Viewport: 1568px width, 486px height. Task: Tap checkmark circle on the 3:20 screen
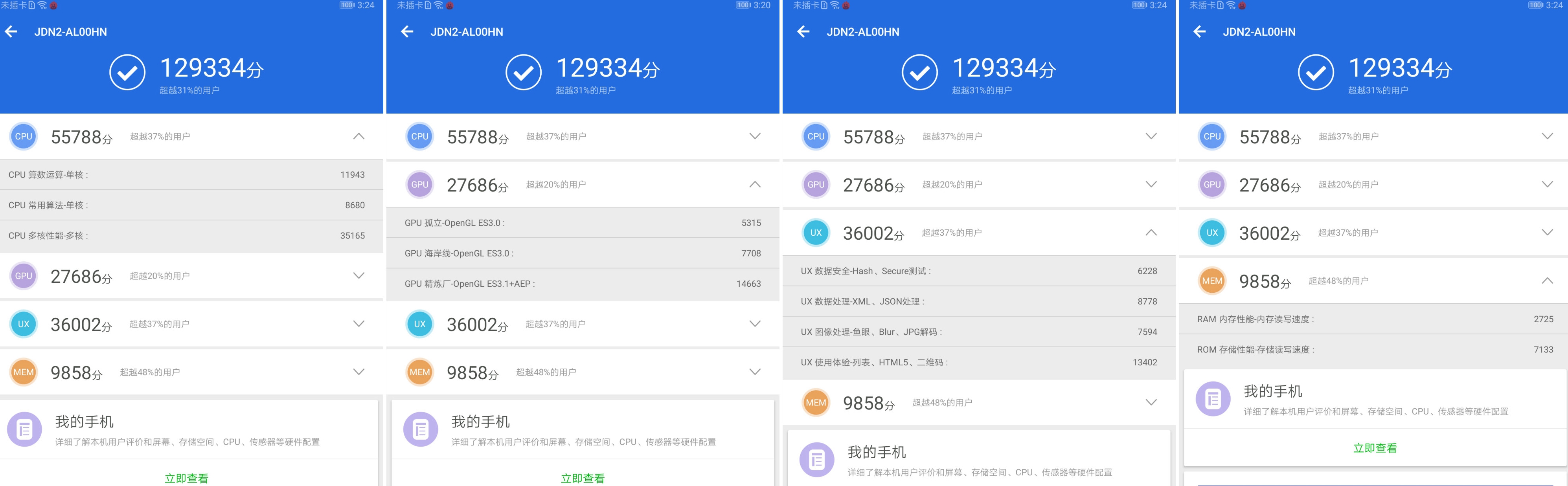(523, 72)
